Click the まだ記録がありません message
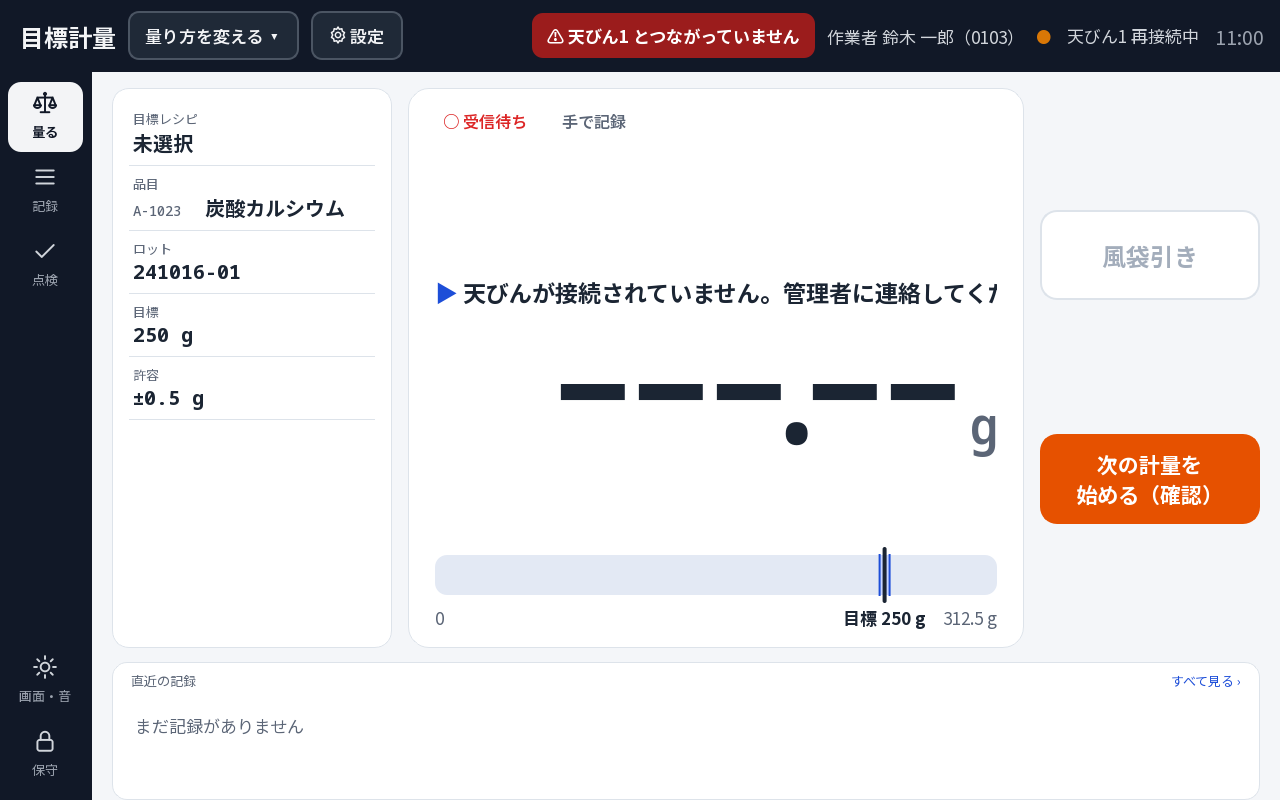This screenshot has width=1280, height=800. [219, 726]
